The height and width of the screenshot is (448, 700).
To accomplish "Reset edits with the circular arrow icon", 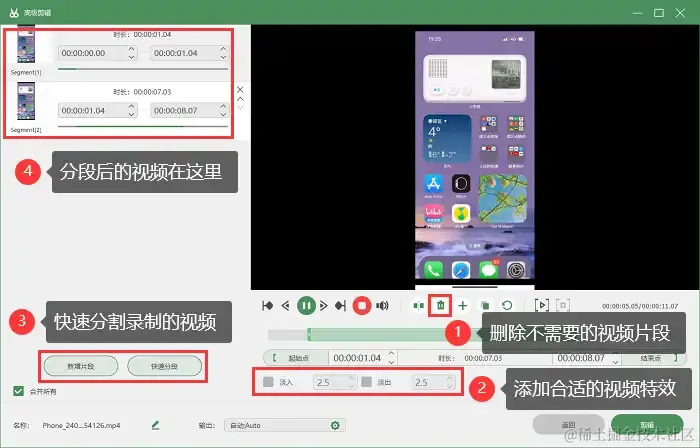I will coord(507,306).
